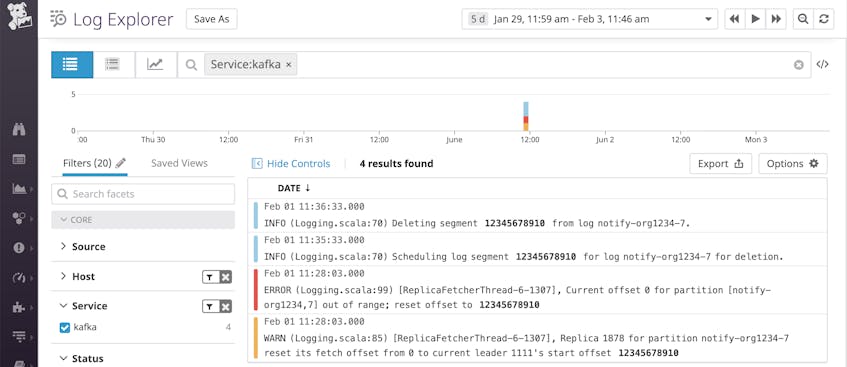Click the Export button
The image size is (847, 367).
(x=721, y=164)
